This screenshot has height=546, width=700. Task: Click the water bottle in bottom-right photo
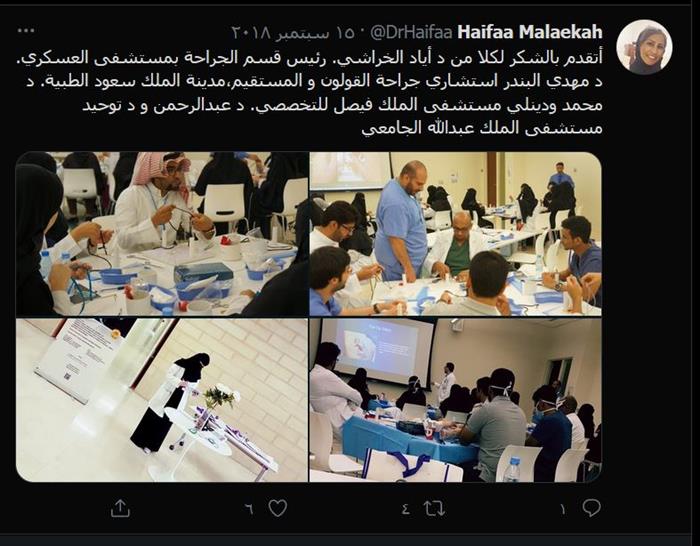pos(513,469)
